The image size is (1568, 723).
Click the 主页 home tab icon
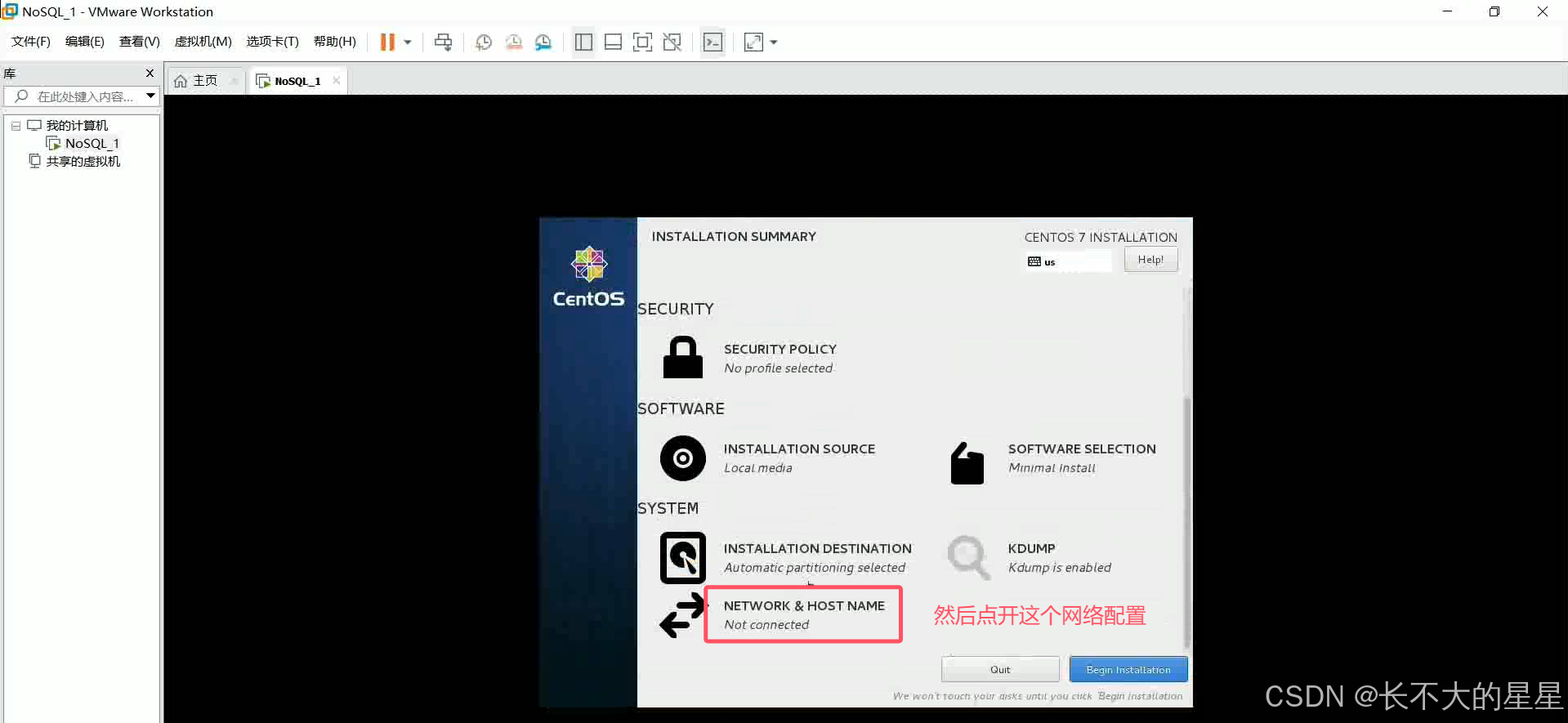[x=181, y=80]
